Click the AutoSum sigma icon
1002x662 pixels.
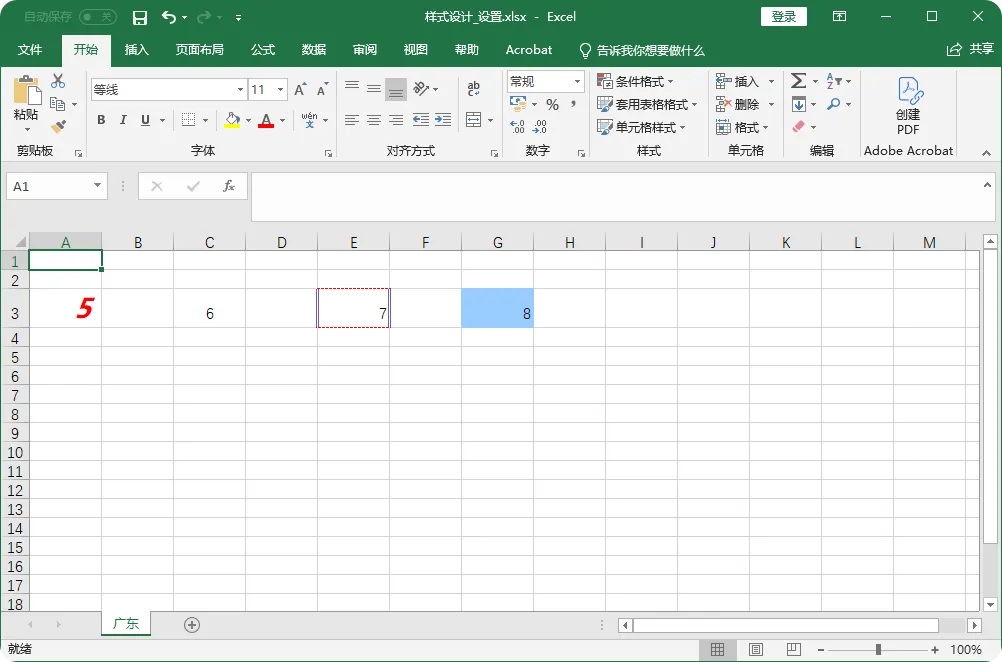click(798, 81)
